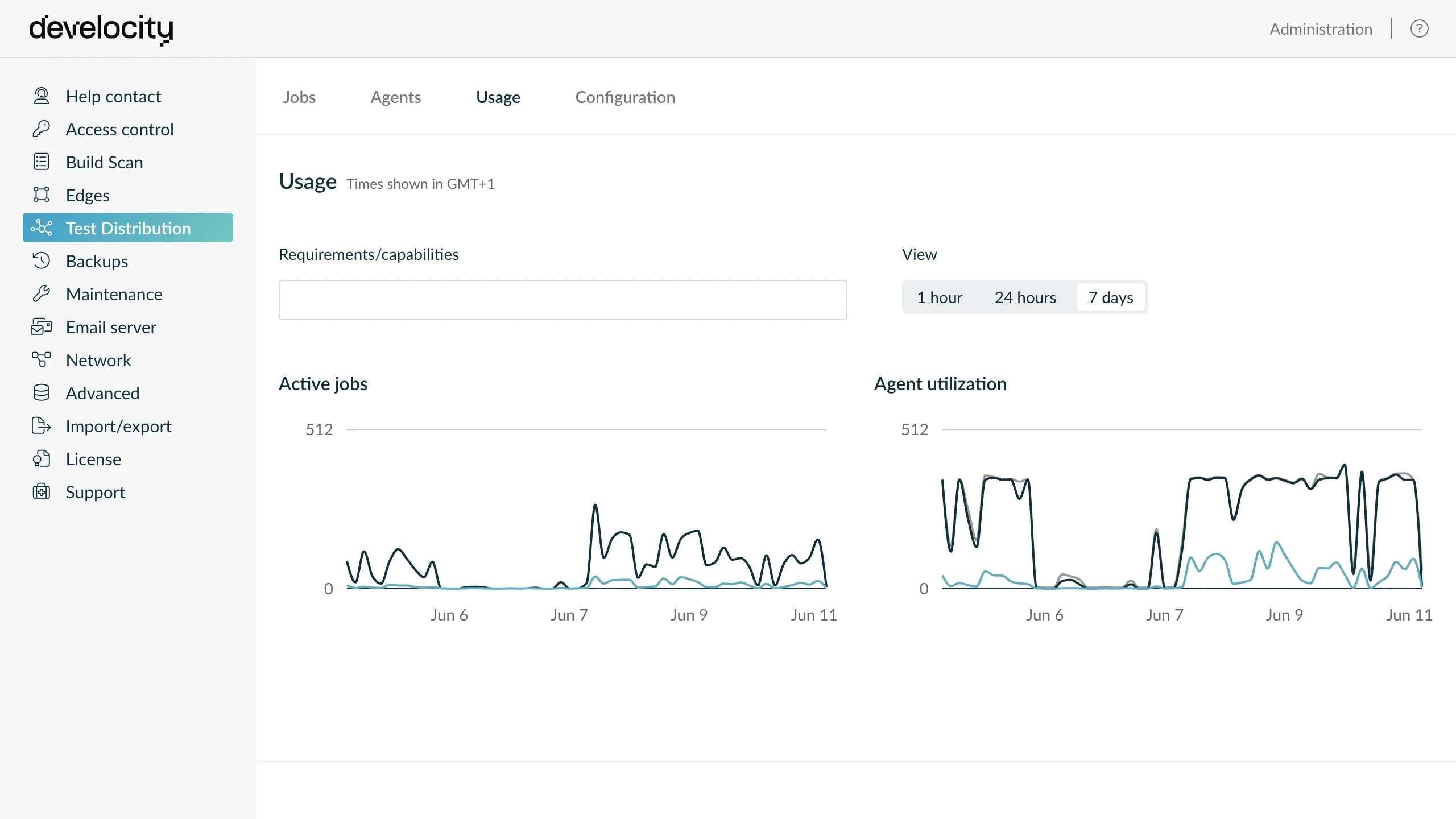Click the Advanced database icon
1456x819 pixels.
(x=42, y=393)
